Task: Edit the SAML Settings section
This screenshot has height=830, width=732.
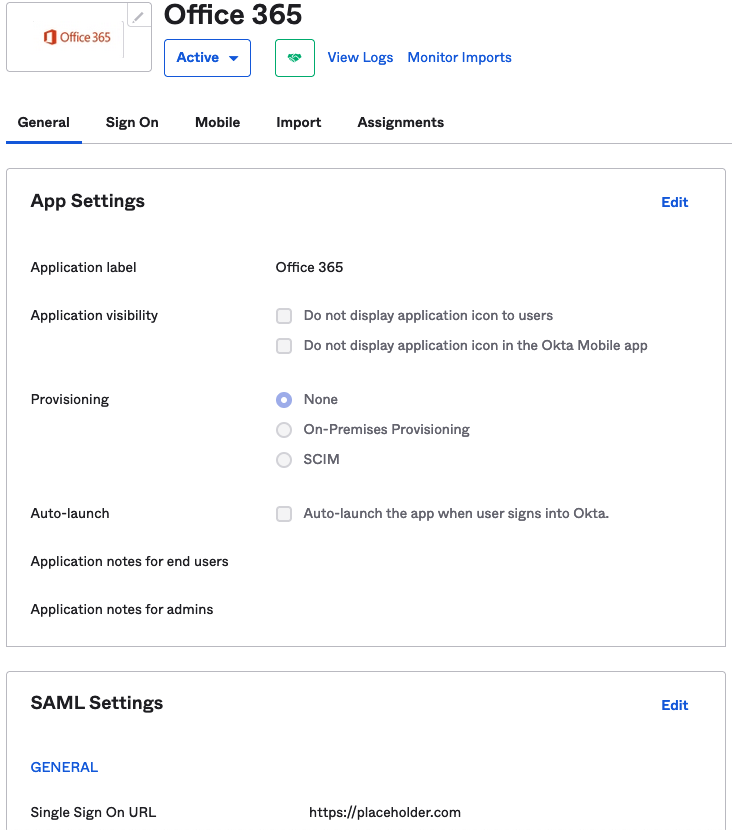Action: point(674,705)
